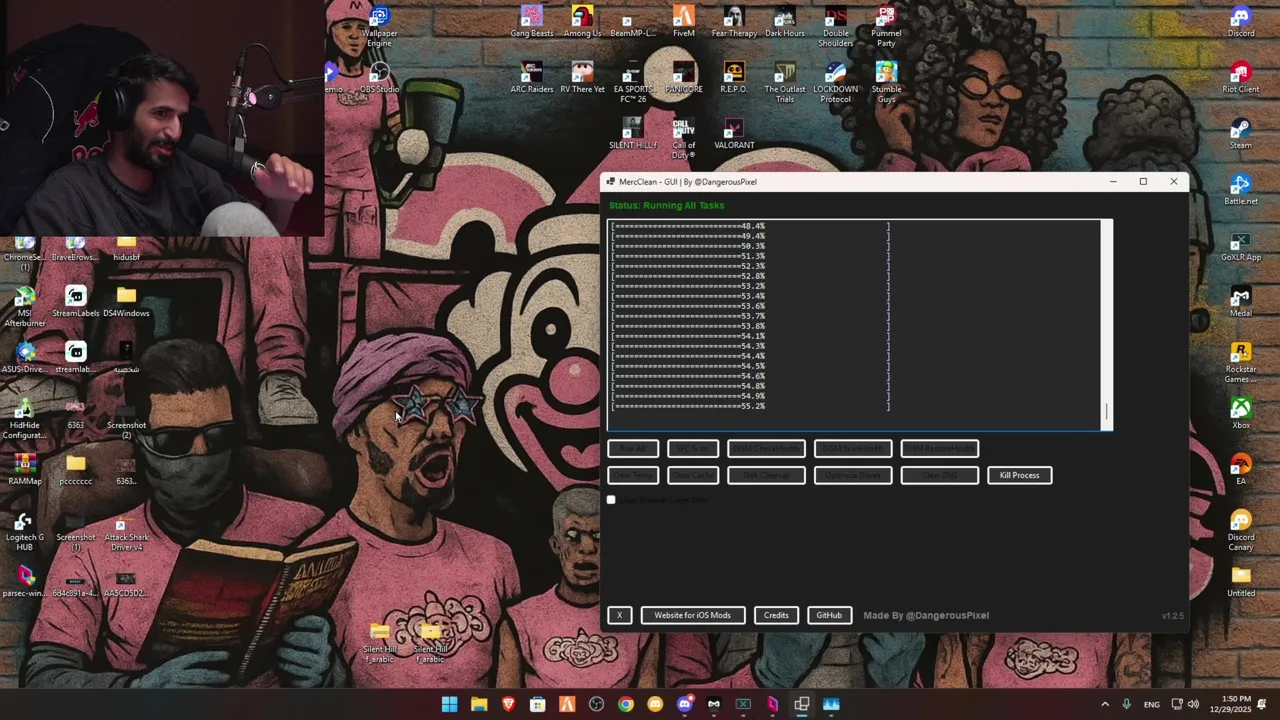1280x720 pixels.
Task: Click the DISM RestoreHealth button
Action: pyautogui.click(x=940, y=449)
